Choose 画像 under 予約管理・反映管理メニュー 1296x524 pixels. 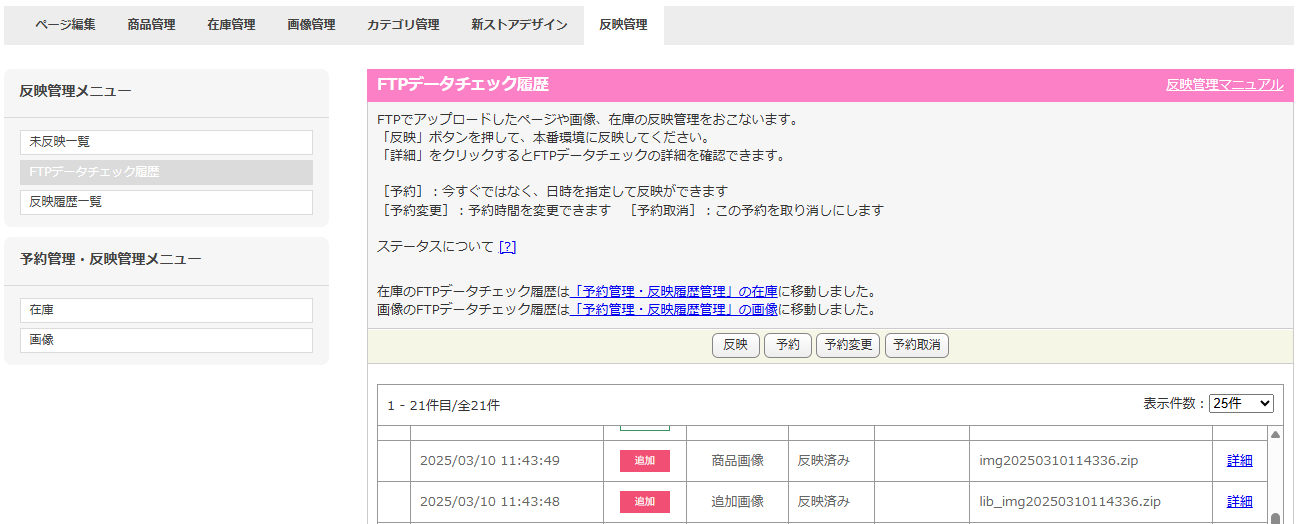(x=166, y=340)
